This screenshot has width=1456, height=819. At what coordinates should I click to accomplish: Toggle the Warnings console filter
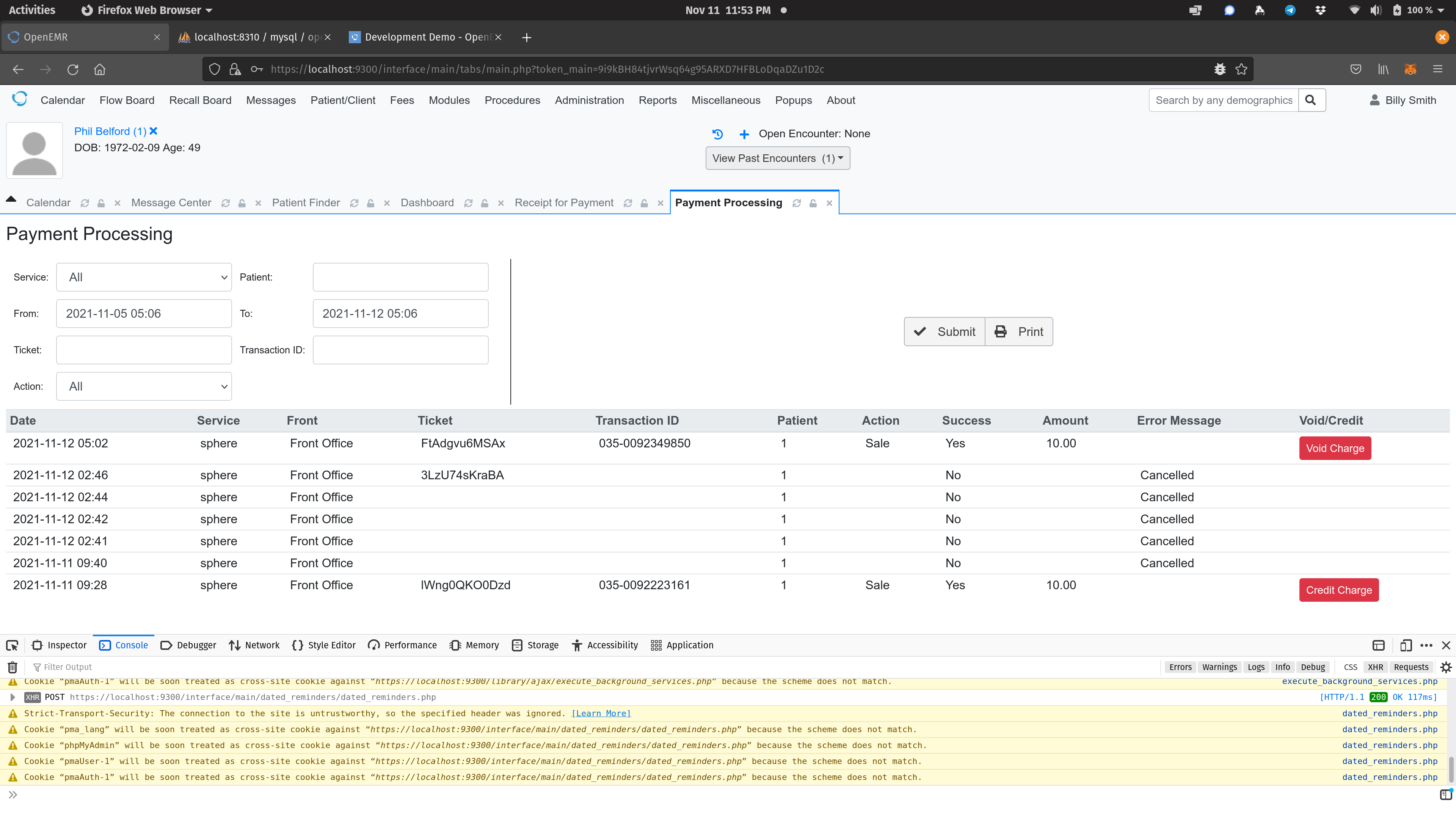pyautogui.click(x=1219, y=667)
